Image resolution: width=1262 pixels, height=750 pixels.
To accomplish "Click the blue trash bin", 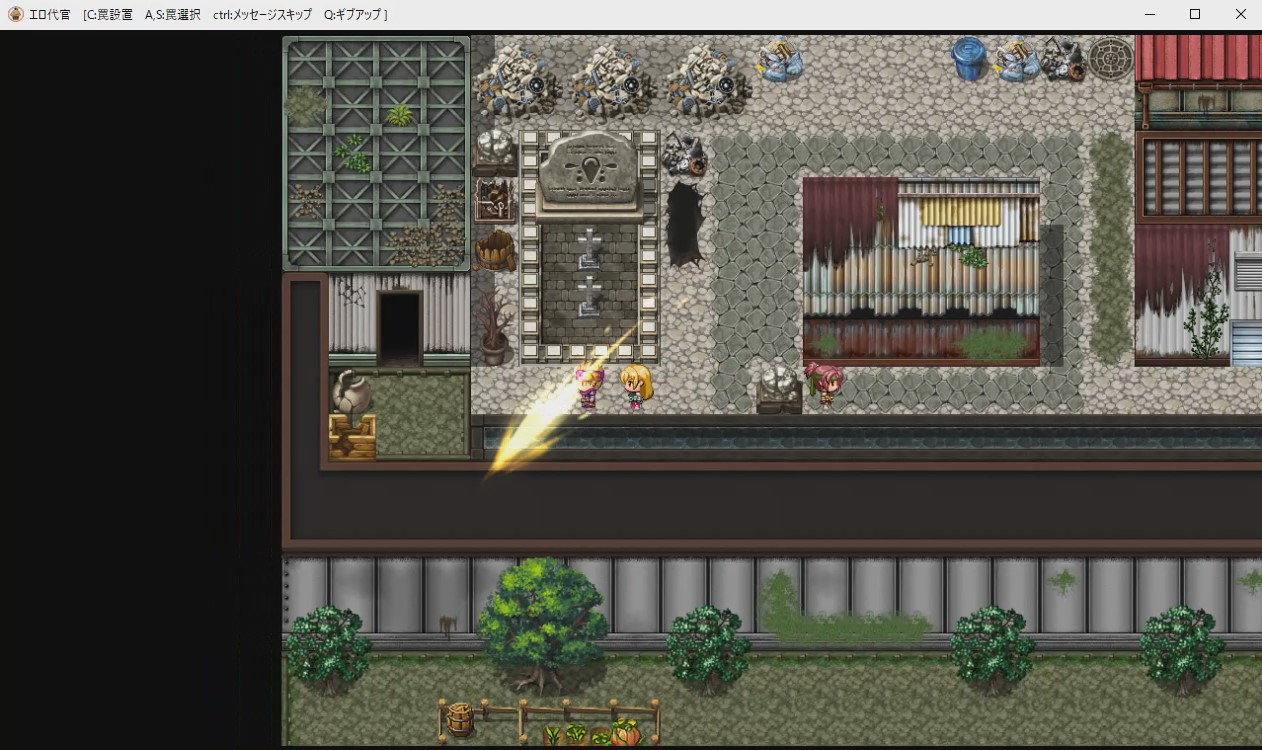I will pyautogui.click(x=968, y=59).
